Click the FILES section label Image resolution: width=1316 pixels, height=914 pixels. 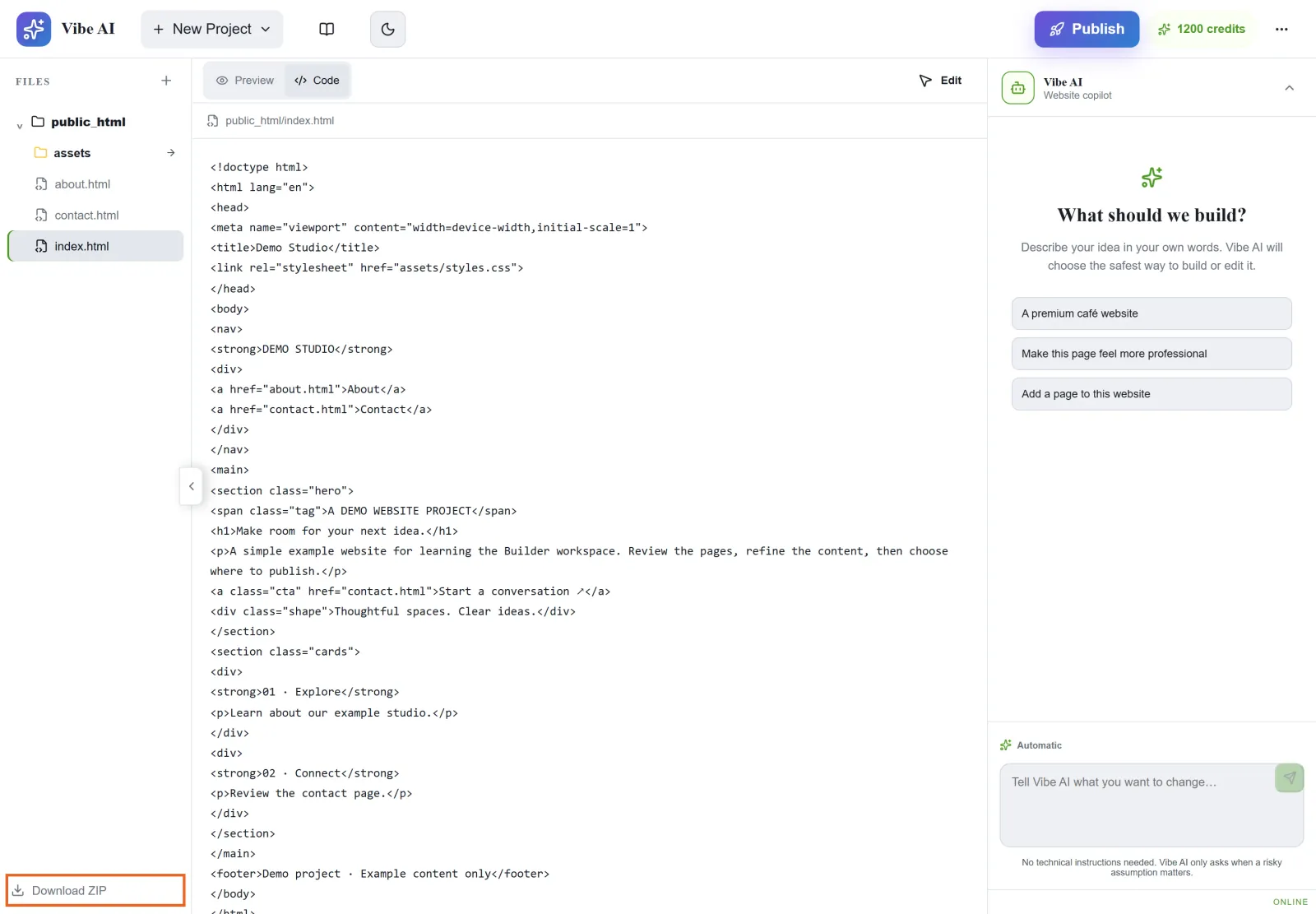pyautogui.click(x=33, y=81)
